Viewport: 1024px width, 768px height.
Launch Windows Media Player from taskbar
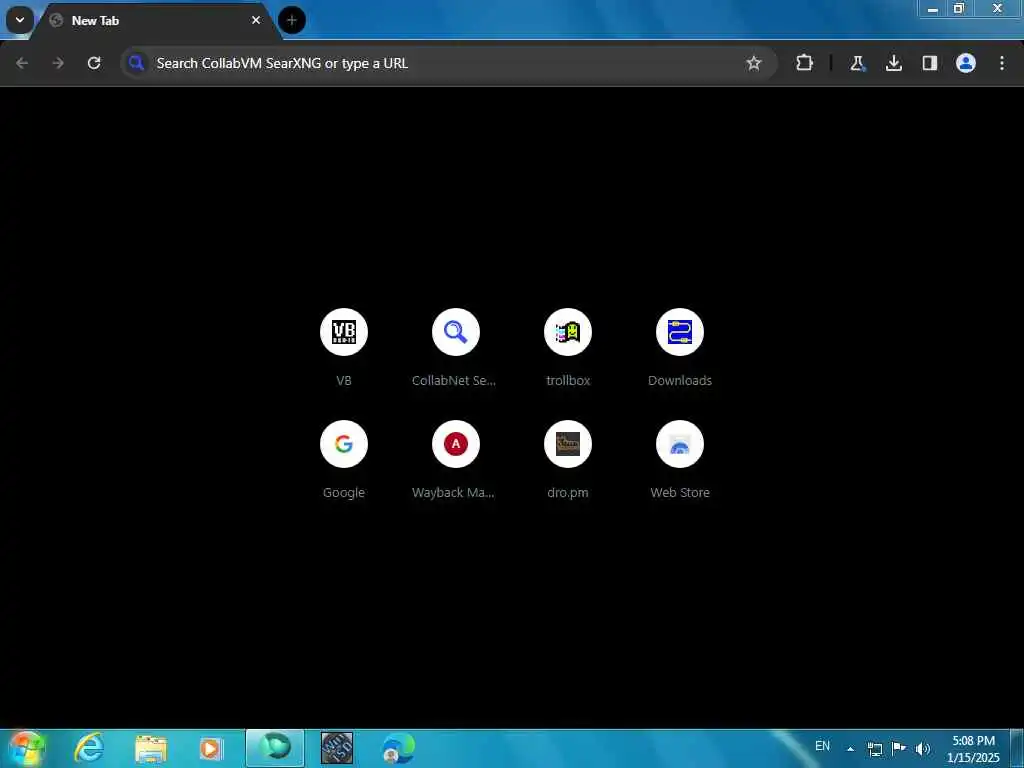point(211,748)
